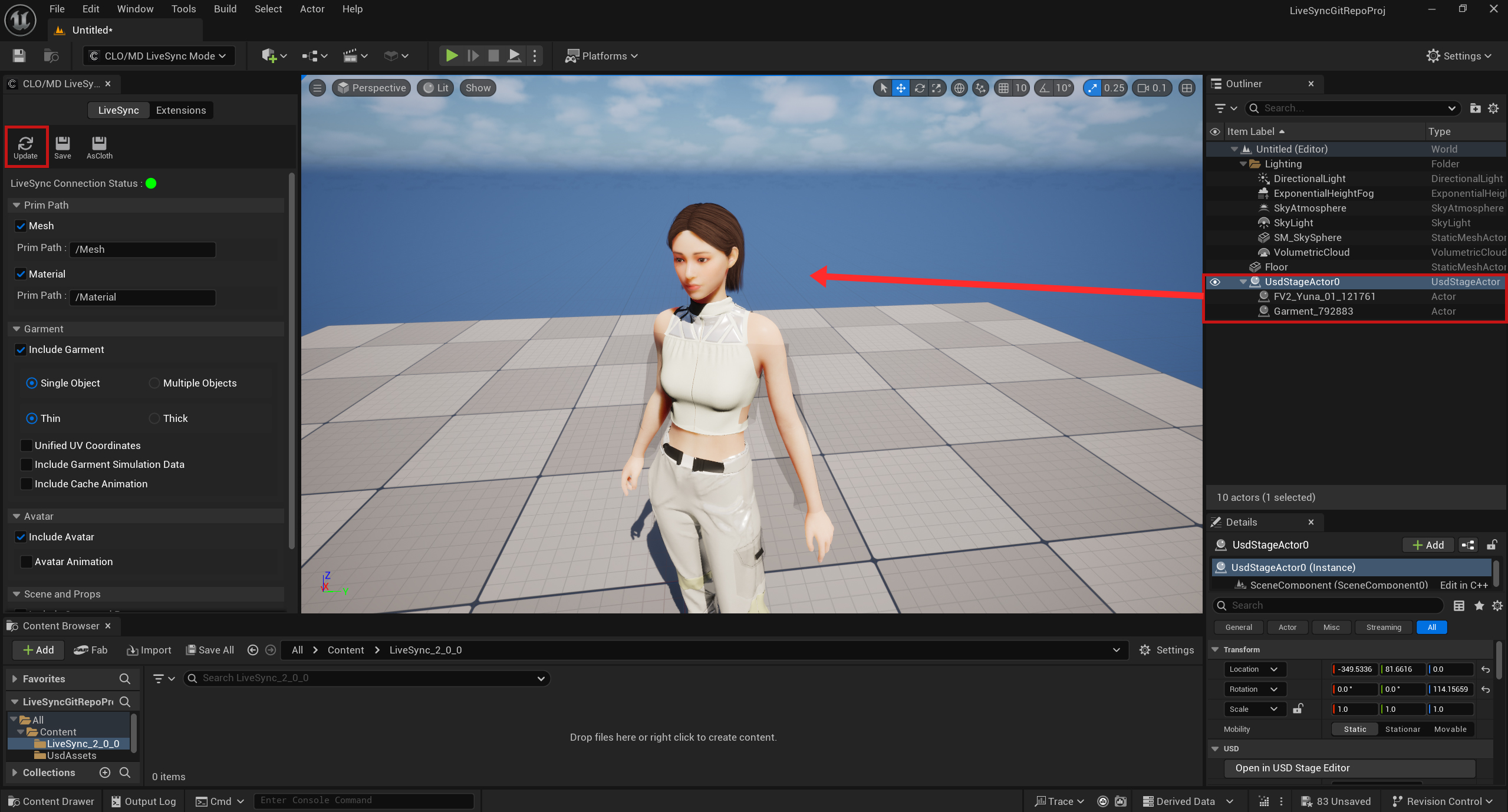Screen dimensions: 1508x812
Task: Click Open in USD Stage Editor button
Action: (1350, 768)
